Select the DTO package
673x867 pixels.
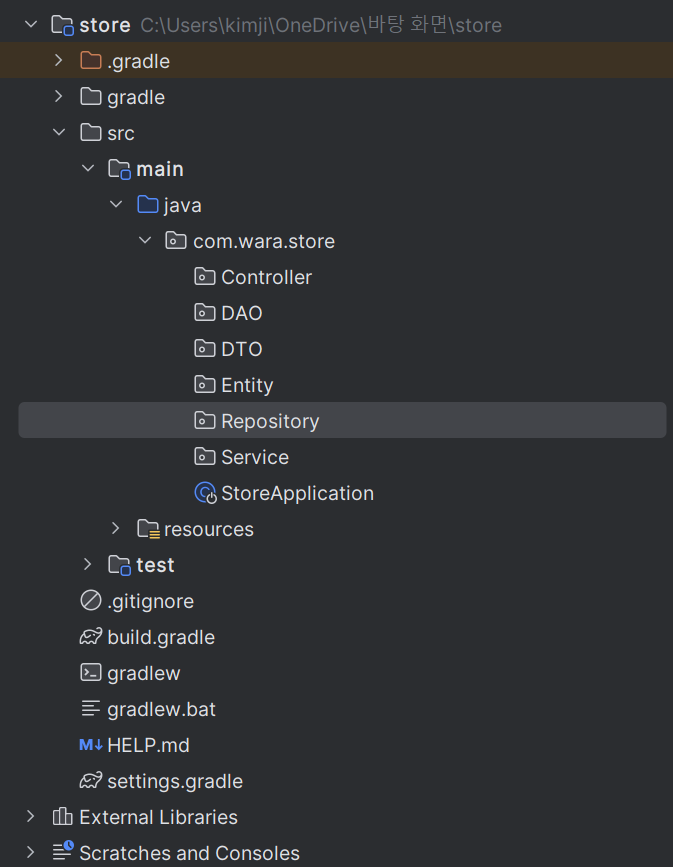pos(242,349)
